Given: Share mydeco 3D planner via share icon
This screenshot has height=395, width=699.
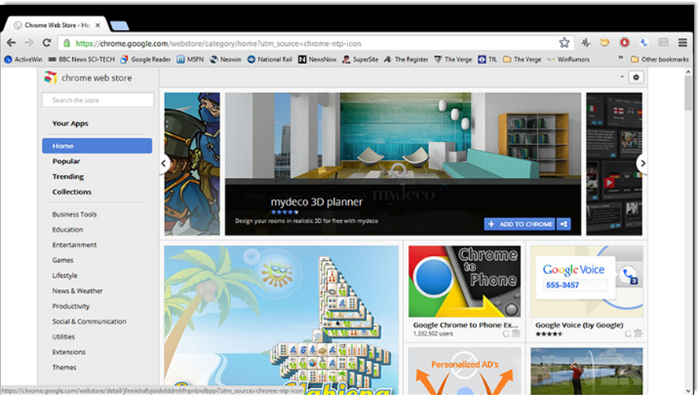Looking at the screenshot, I should coord(563,224).
